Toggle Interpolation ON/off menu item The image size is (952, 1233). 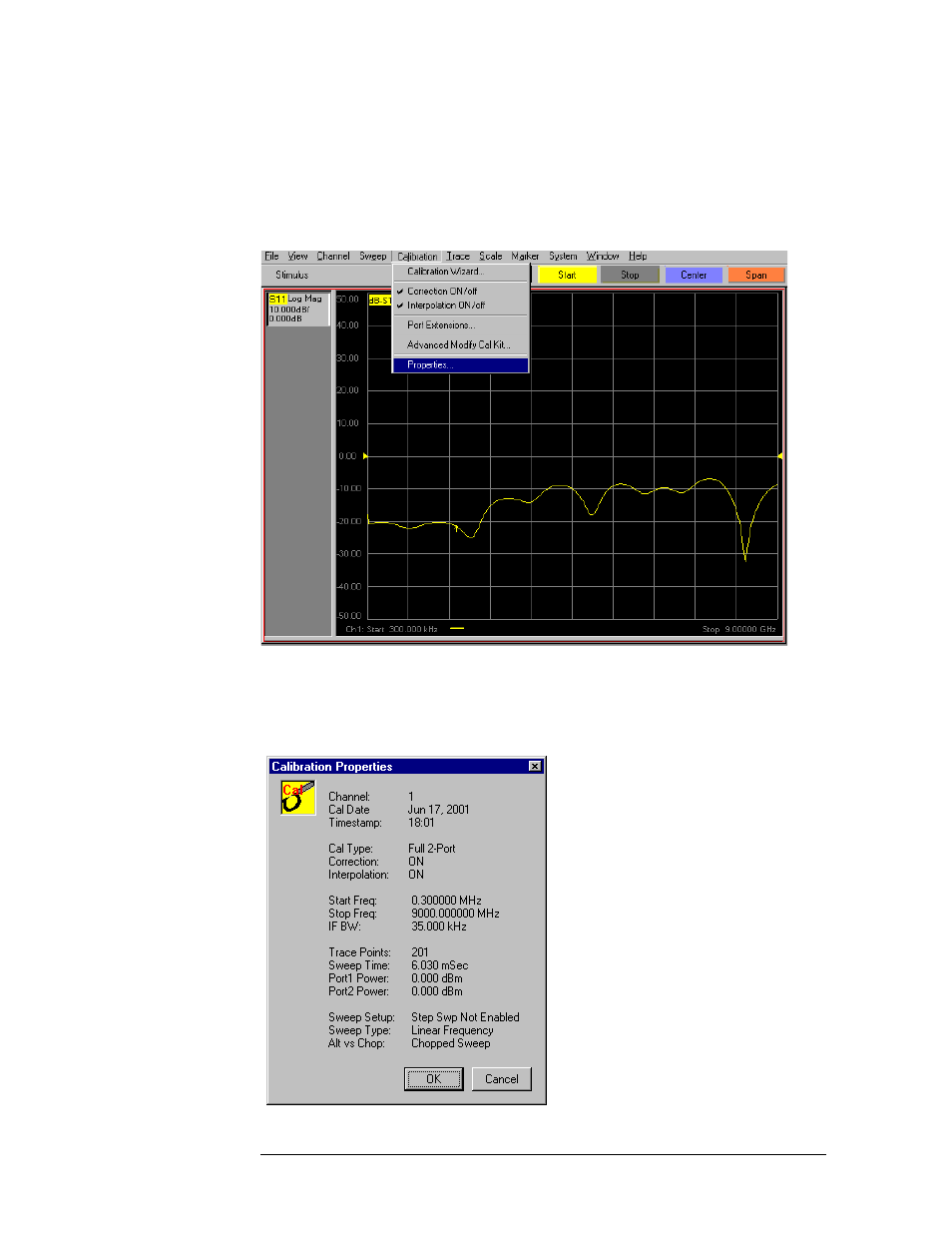pos(460,306)
